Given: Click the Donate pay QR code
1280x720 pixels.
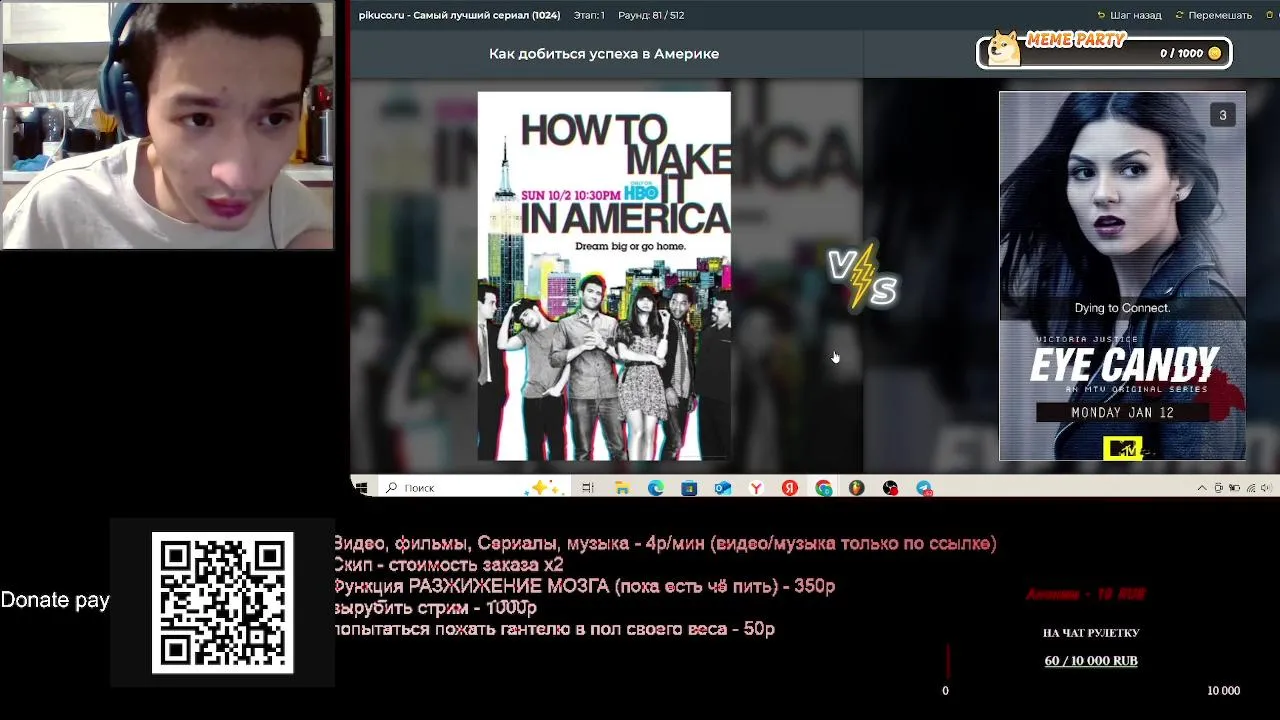Looking at the screenshot, I should (x=222, y=602).
